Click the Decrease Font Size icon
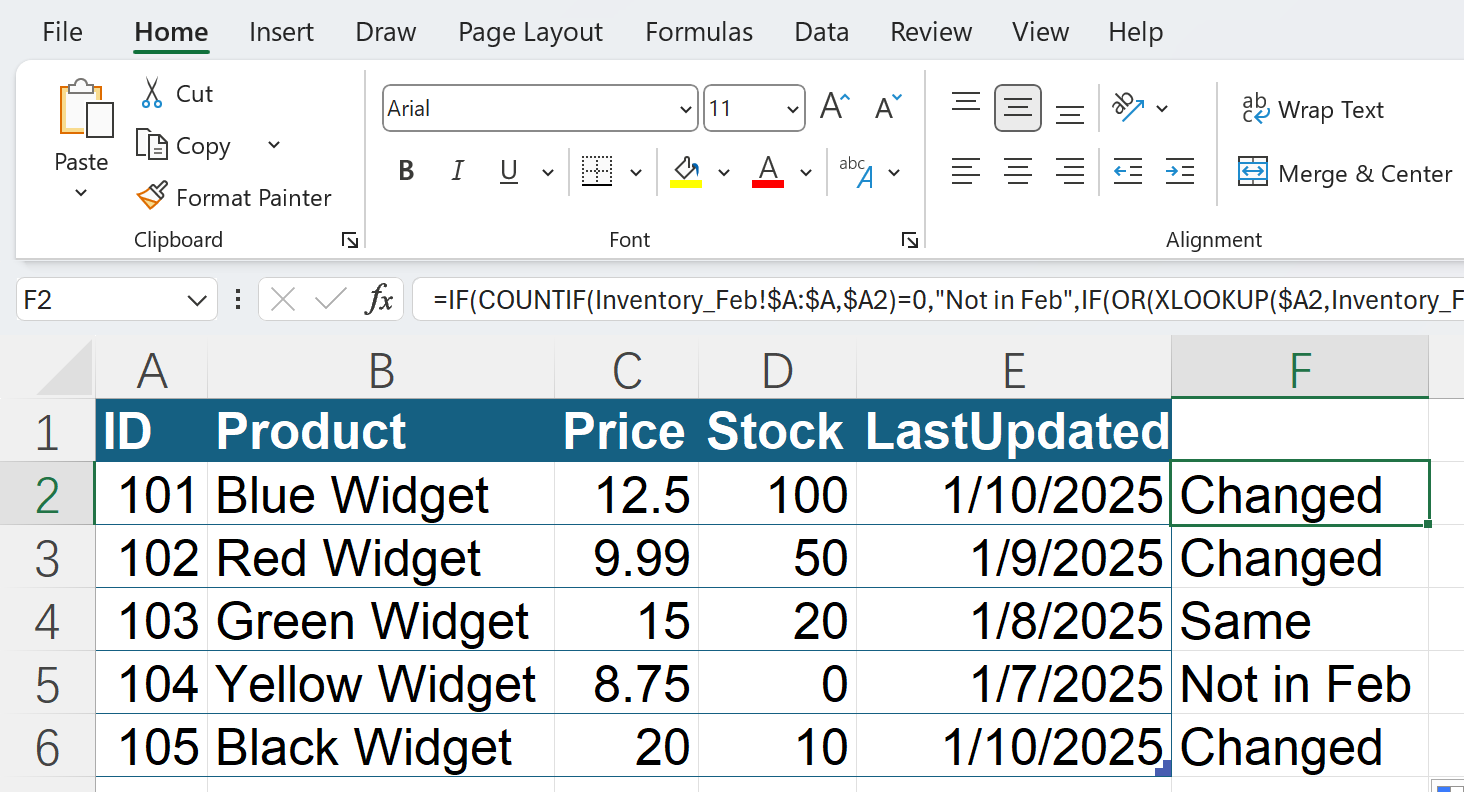Image resolution: width=1464 pixels, height=792 pixels. point(888,108)
